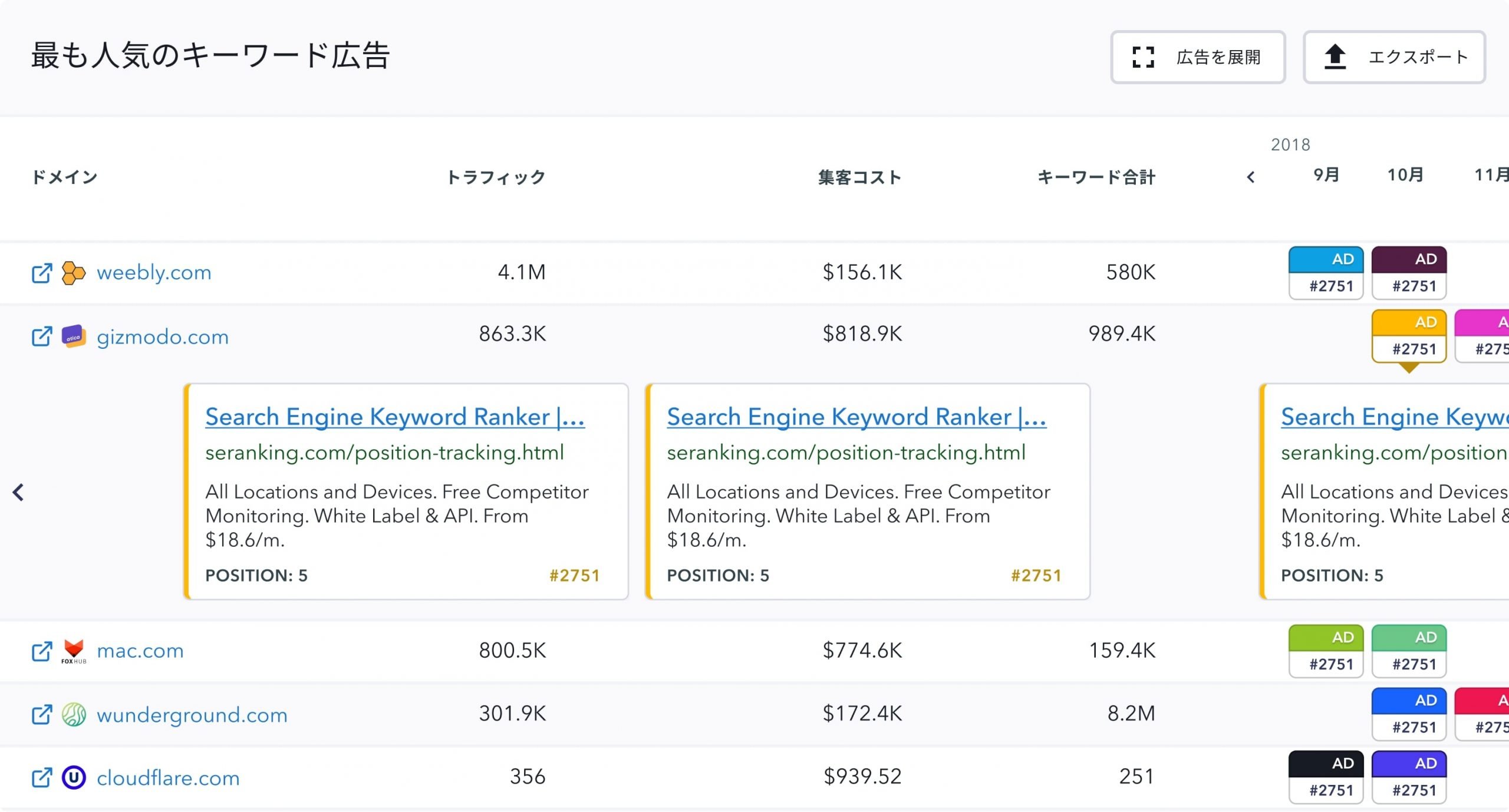The height and width of the screenshot is (812, 1509).
Task: Click the export button (エクスポート)
Action: [x=1394, y=57]
